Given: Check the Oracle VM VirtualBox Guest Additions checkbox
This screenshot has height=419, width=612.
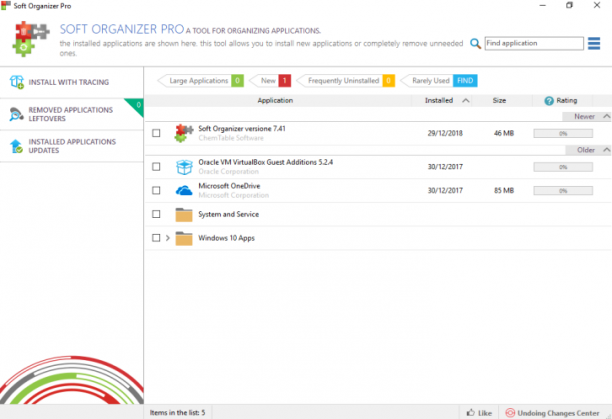Looking at the screenshot, I should (156, 167).
